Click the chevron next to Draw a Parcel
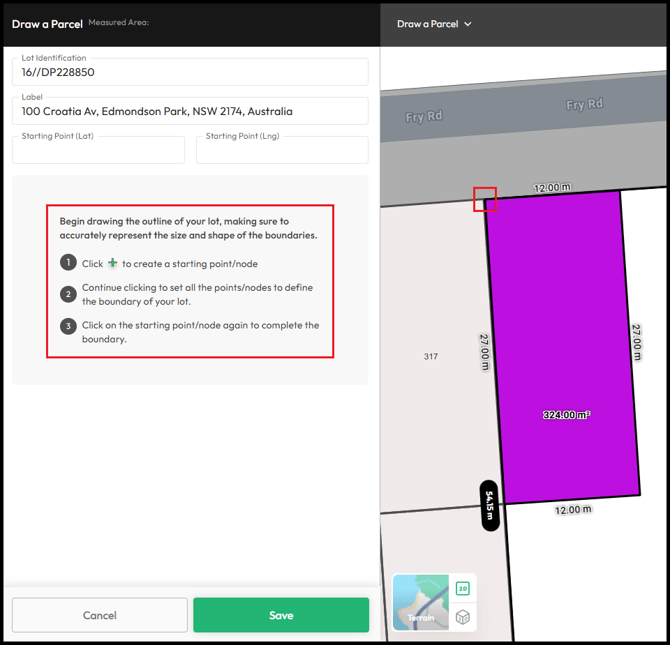 (468, 24)
